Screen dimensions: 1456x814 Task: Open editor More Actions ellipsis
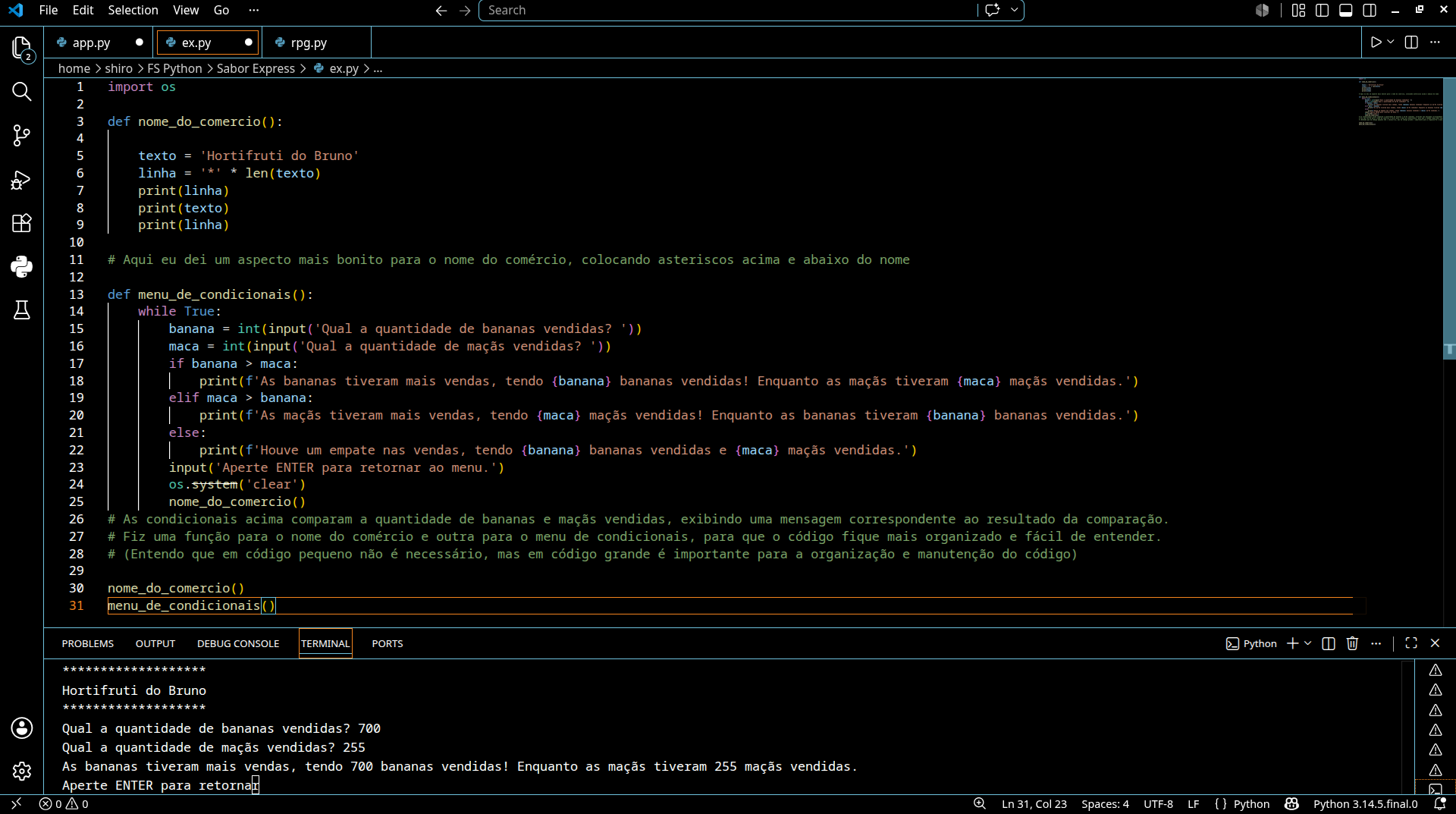1435,42
